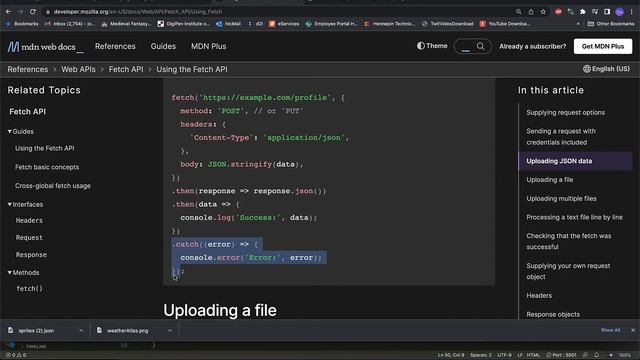Click the weatherAtlas.png file icon
This screenshot has width=640, height=360.
point(99,330)
